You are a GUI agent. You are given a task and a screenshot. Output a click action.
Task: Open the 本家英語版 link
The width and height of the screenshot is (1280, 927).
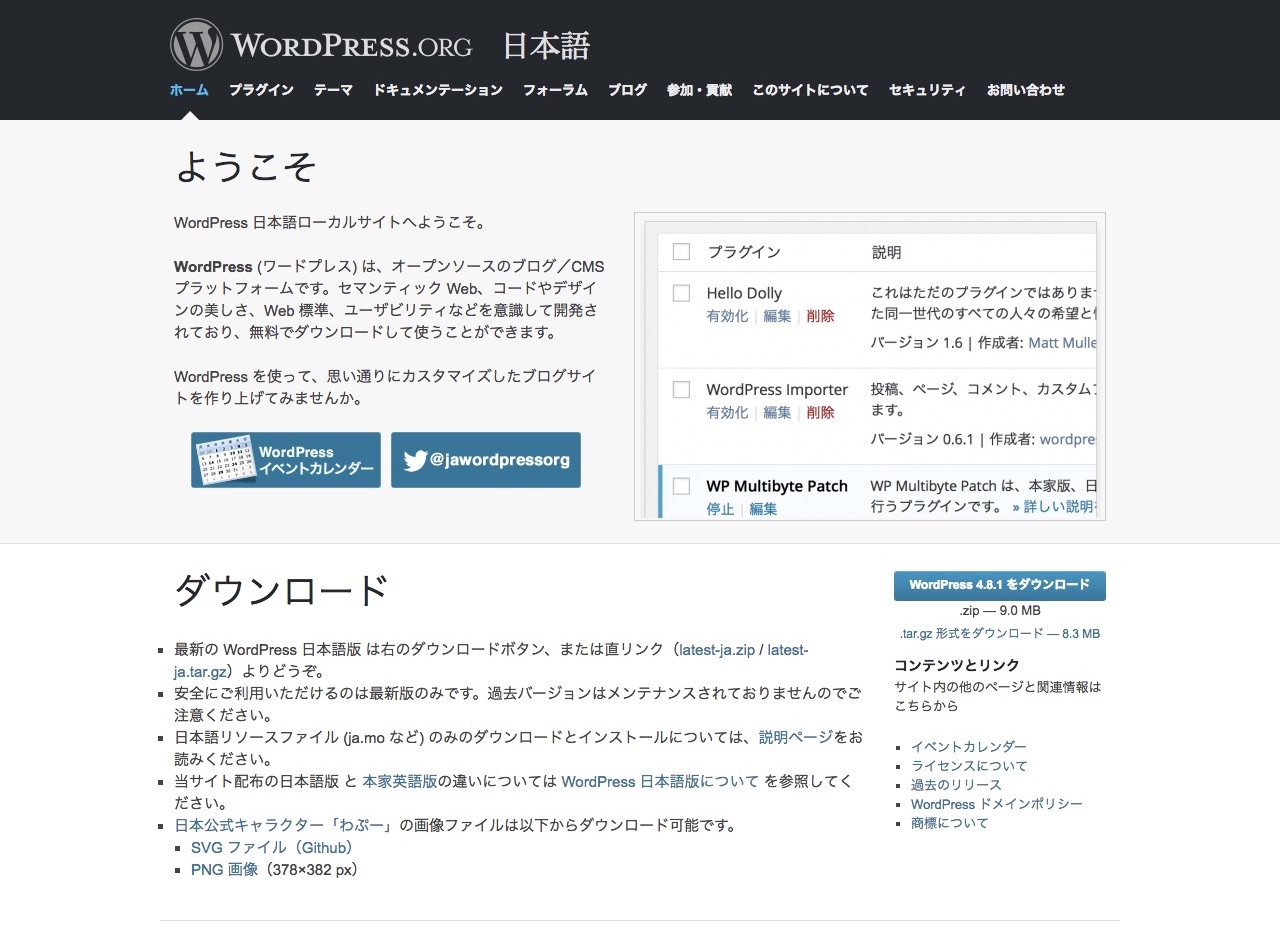coord(400,781)
